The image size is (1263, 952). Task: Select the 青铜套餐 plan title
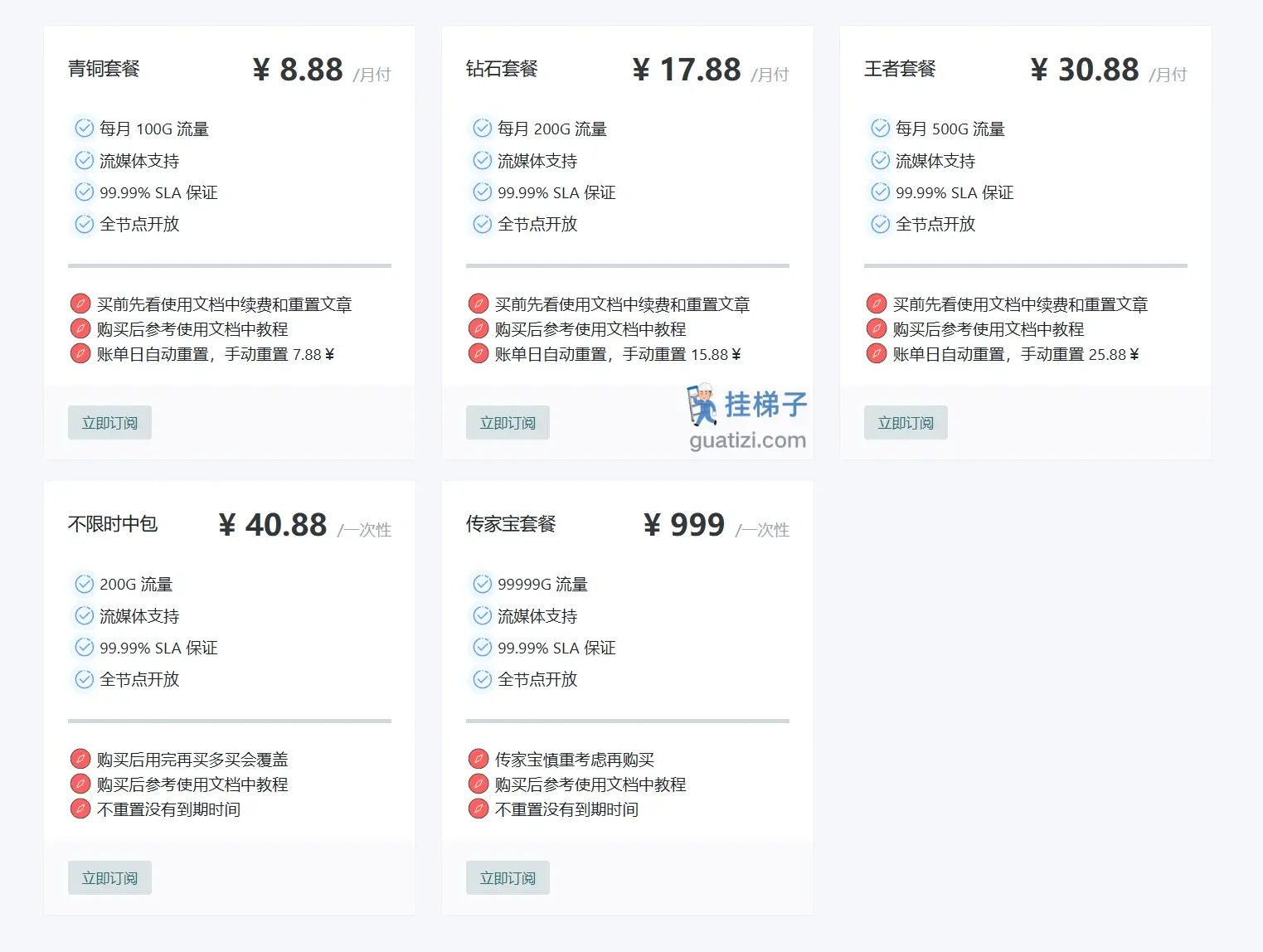[104, 70]
